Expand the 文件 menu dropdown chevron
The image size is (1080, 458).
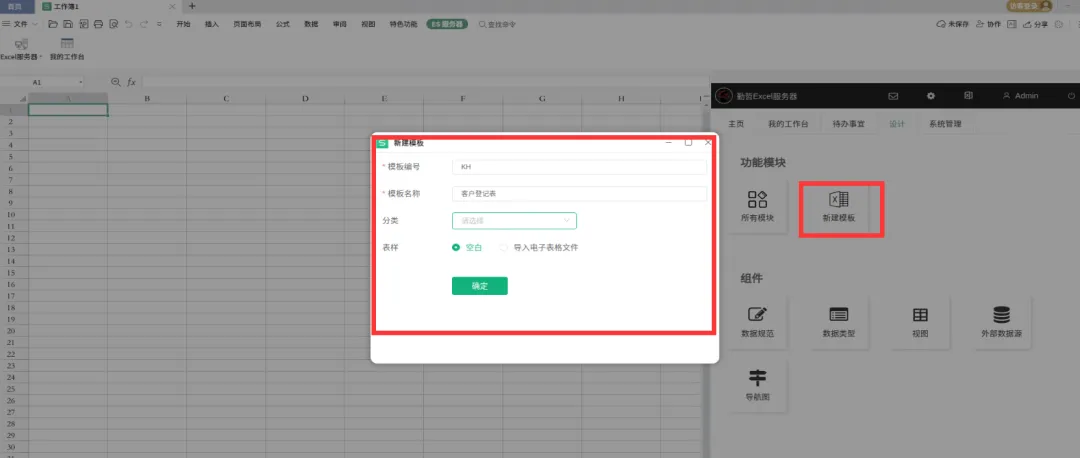35,24
